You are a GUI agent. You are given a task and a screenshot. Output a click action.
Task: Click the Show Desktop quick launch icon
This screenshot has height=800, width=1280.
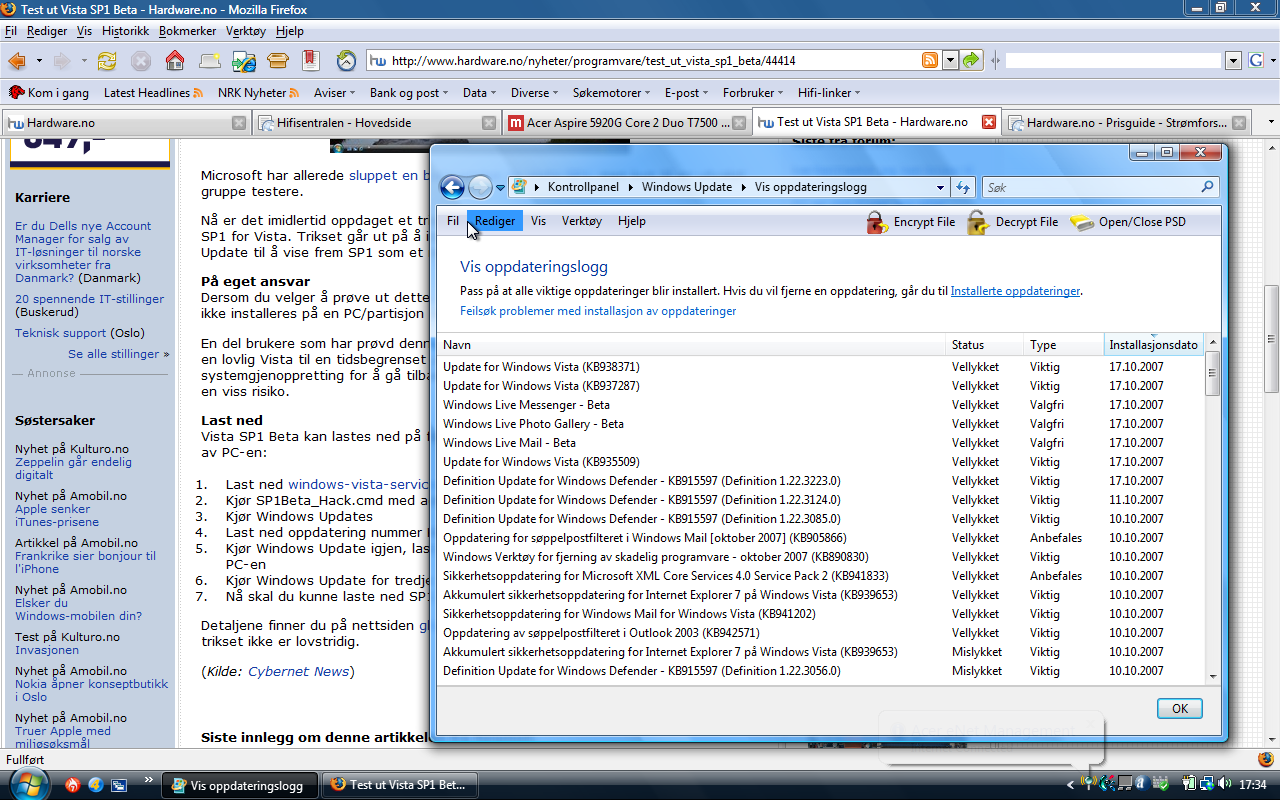click(119, 785)
